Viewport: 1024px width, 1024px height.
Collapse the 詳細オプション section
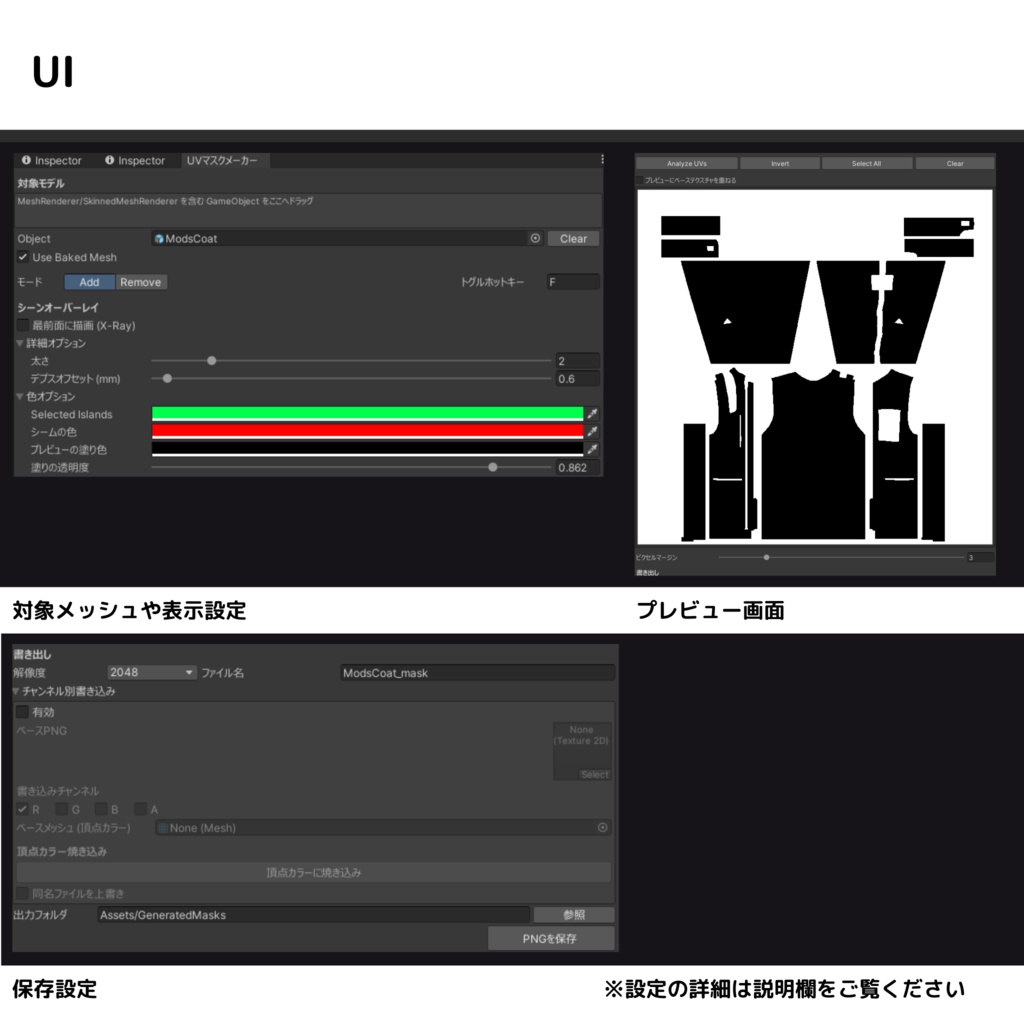tap(19, 341)
